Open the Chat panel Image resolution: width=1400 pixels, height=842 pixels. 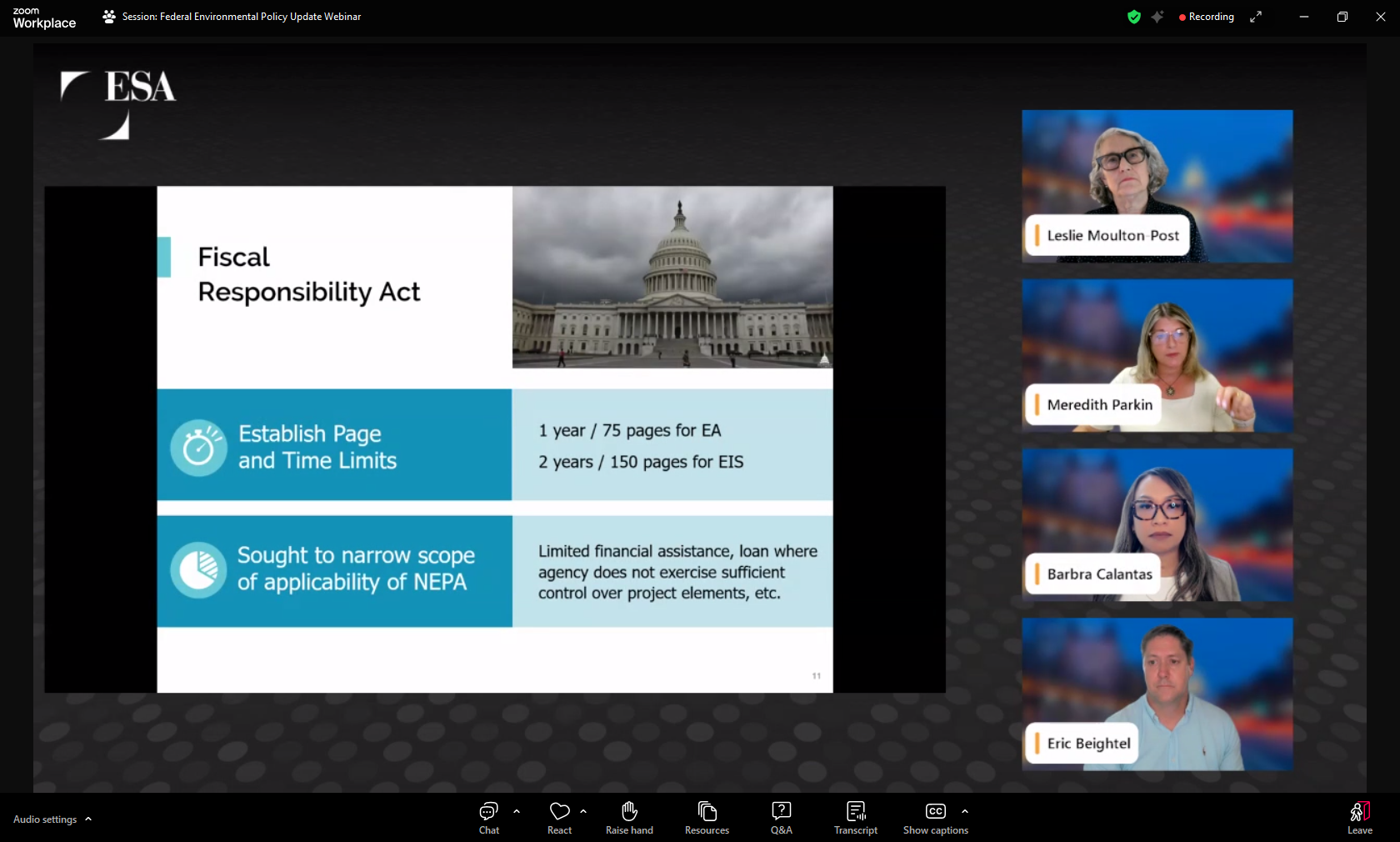[489, 817]
